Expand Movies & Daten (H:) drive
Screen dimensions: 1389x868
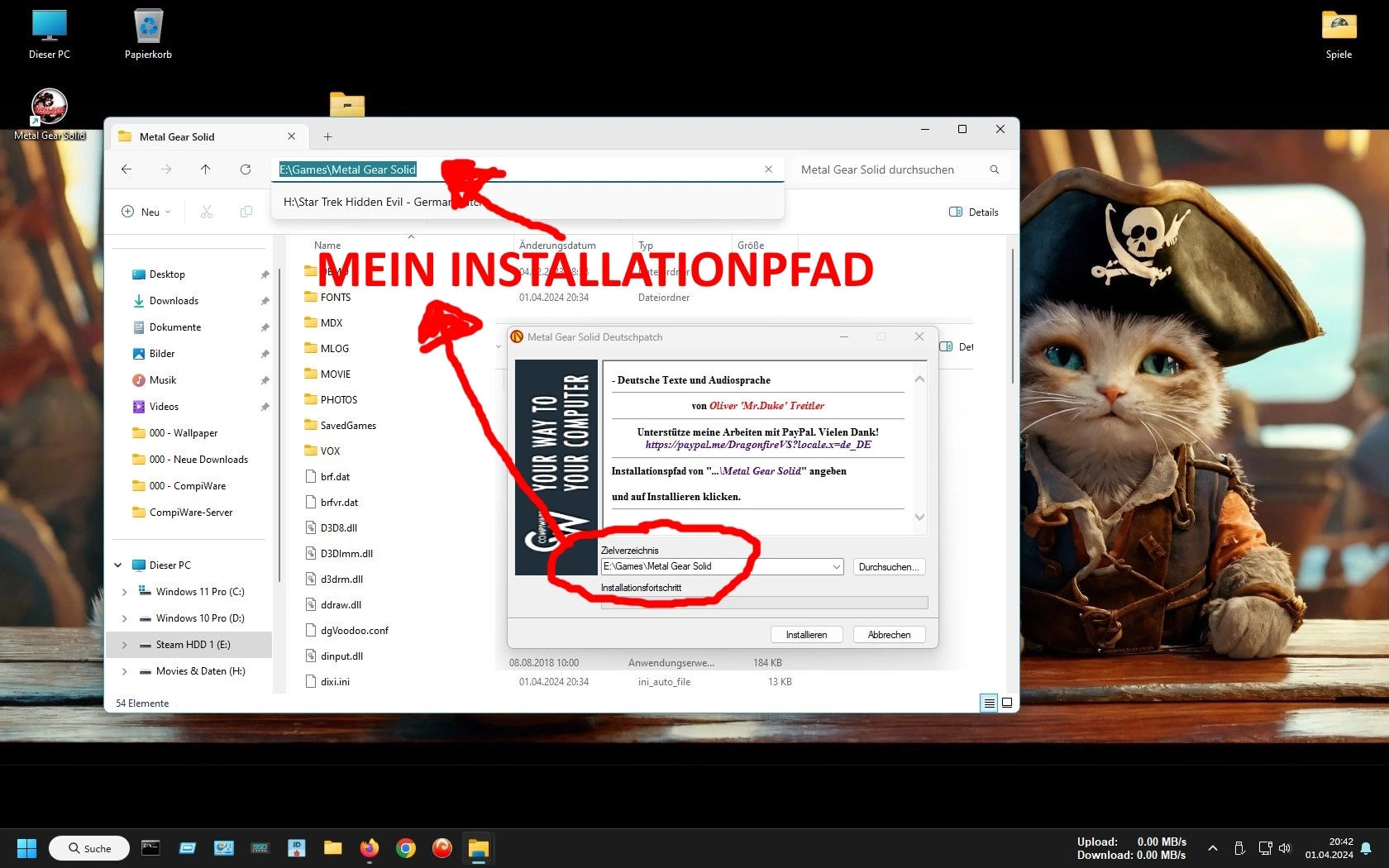point(125,671)
